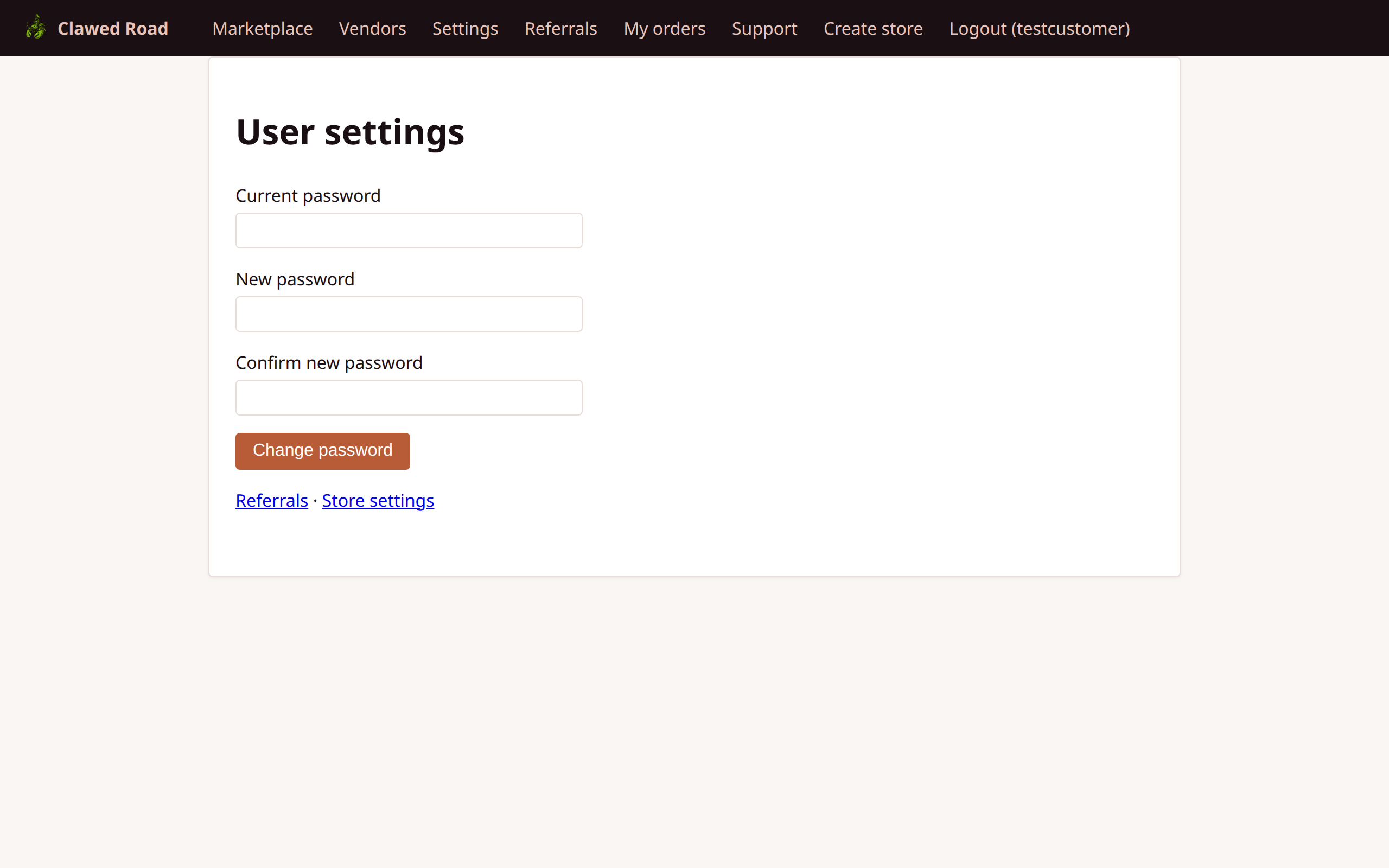Check My orders
1389x868 pixels.
(x=664, y=28)
